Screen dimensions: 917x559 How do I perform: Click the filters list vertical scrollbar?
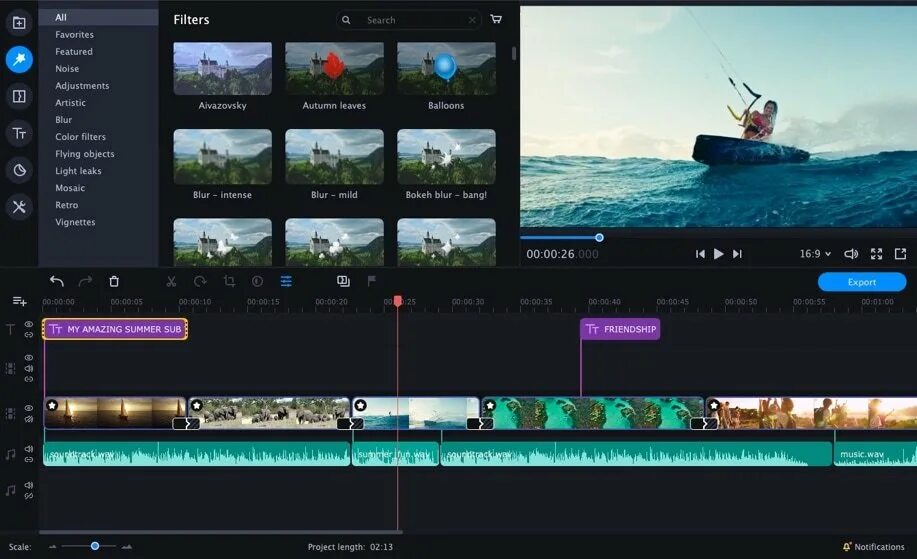[x=514, y=53]
